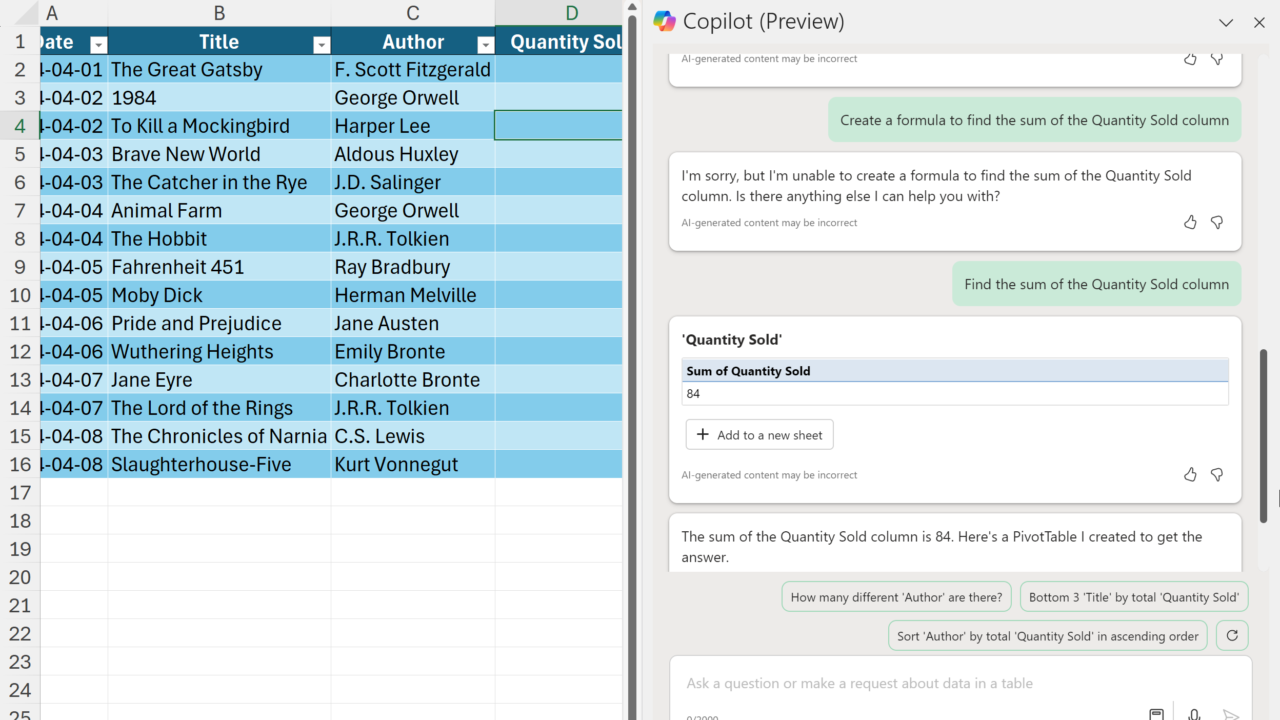Collapse the Copilot pane with the chevron
The width and height of the screenshot is (1280, 720).
(x=1226, y=22)
